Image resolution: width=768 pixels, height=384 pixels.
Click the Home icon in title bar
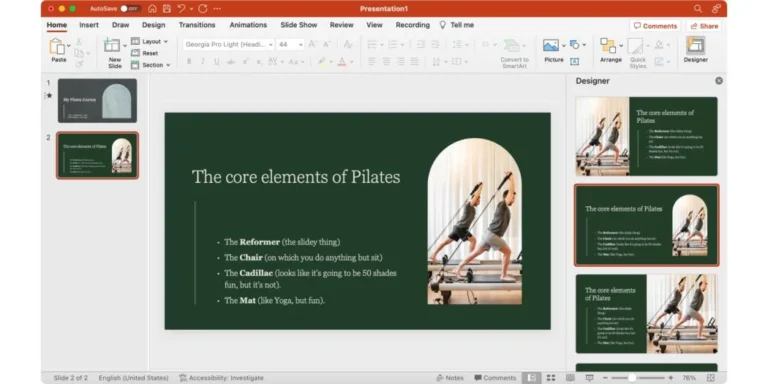[x=152, y=9]
